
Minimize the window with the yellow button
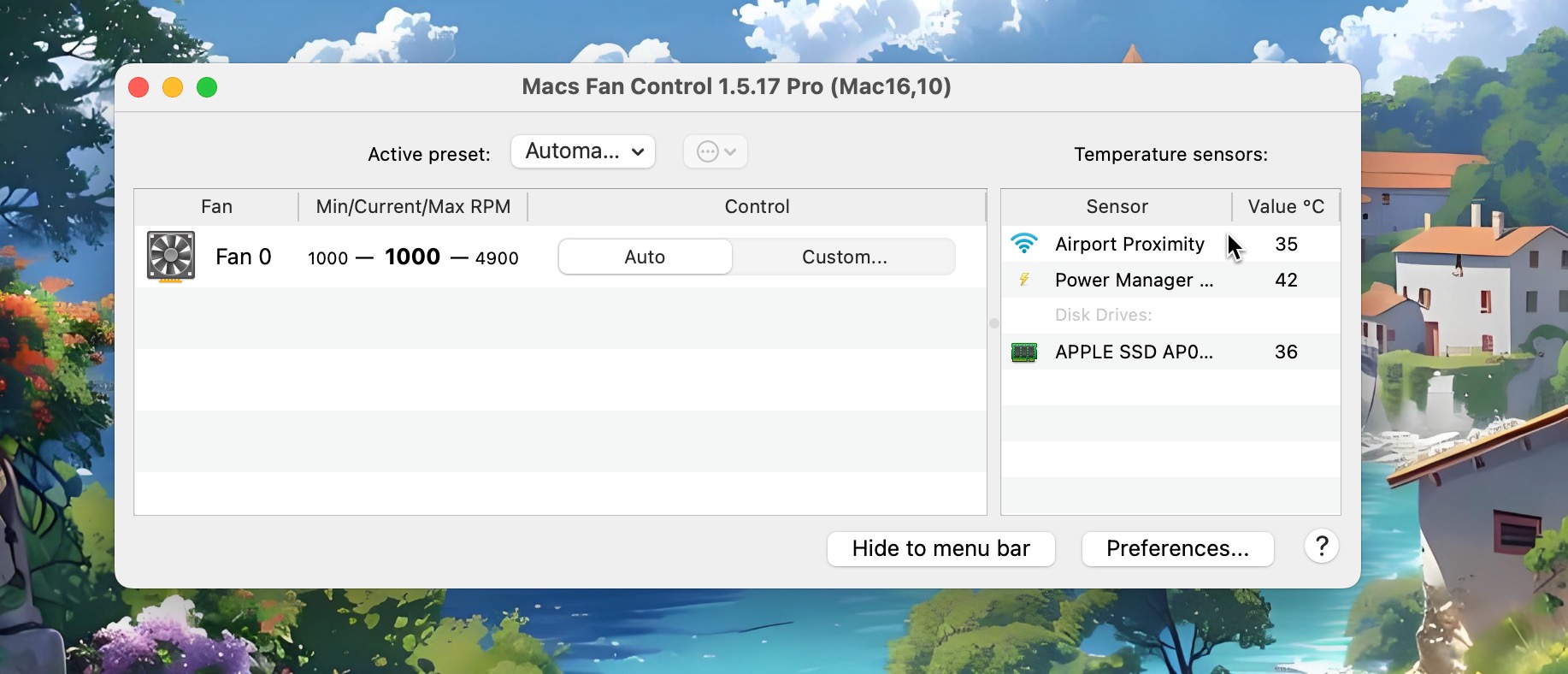173,87
